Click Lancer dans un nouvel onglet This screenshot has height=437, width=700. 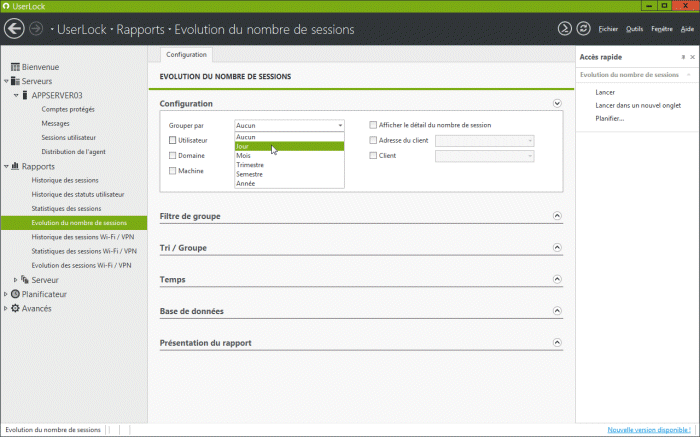click(638, 105)
